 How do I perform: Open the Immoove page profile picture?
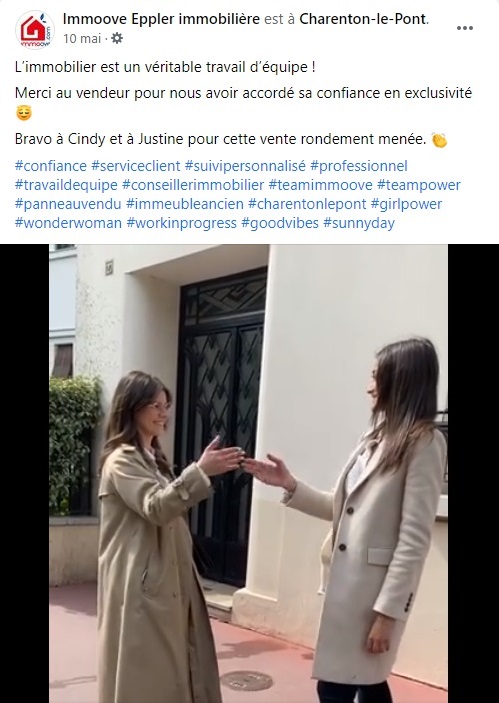tap(35, 30)
